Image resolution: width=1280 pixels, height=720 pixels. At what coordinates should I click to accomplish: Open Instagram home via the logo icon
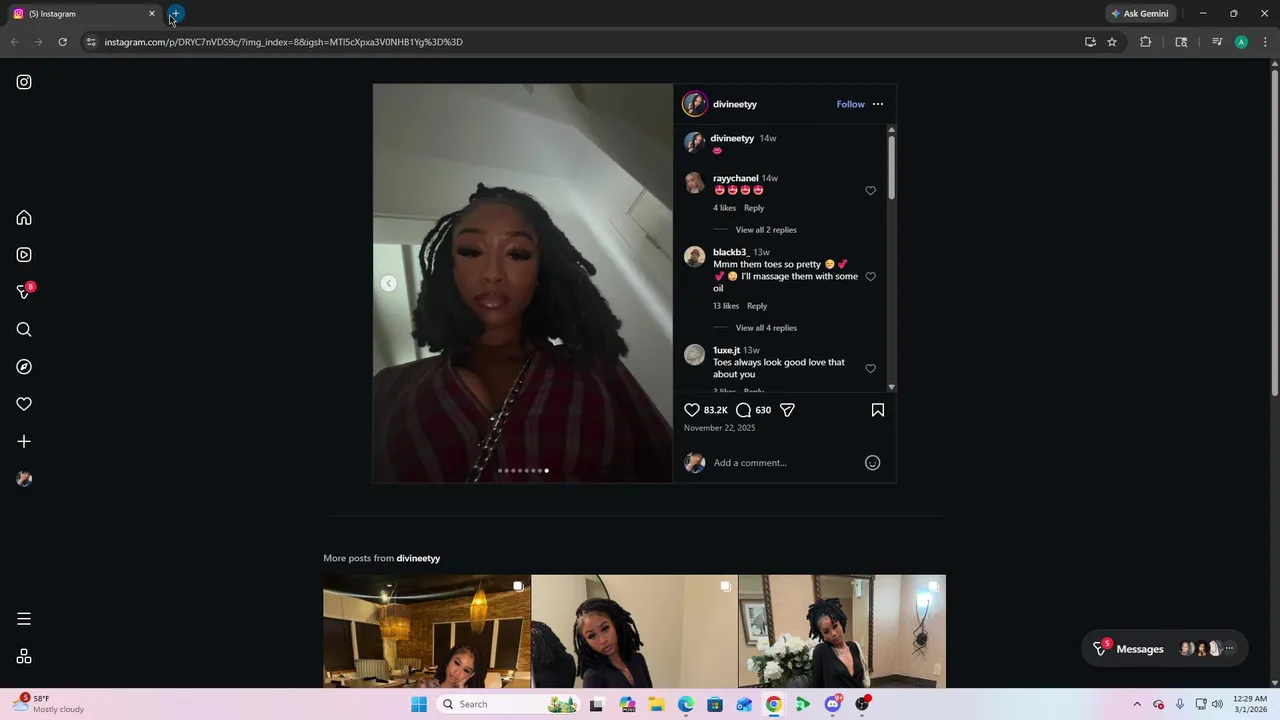coord(24,82)
